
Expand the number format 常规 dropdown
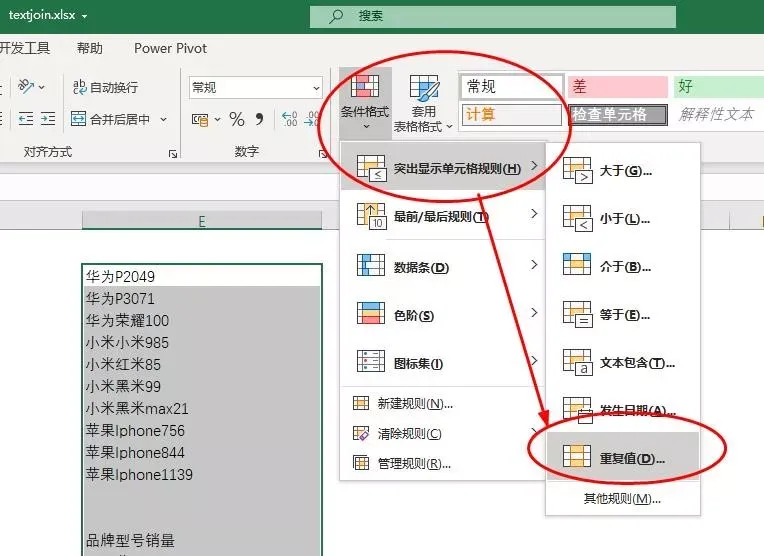(316, 88)
